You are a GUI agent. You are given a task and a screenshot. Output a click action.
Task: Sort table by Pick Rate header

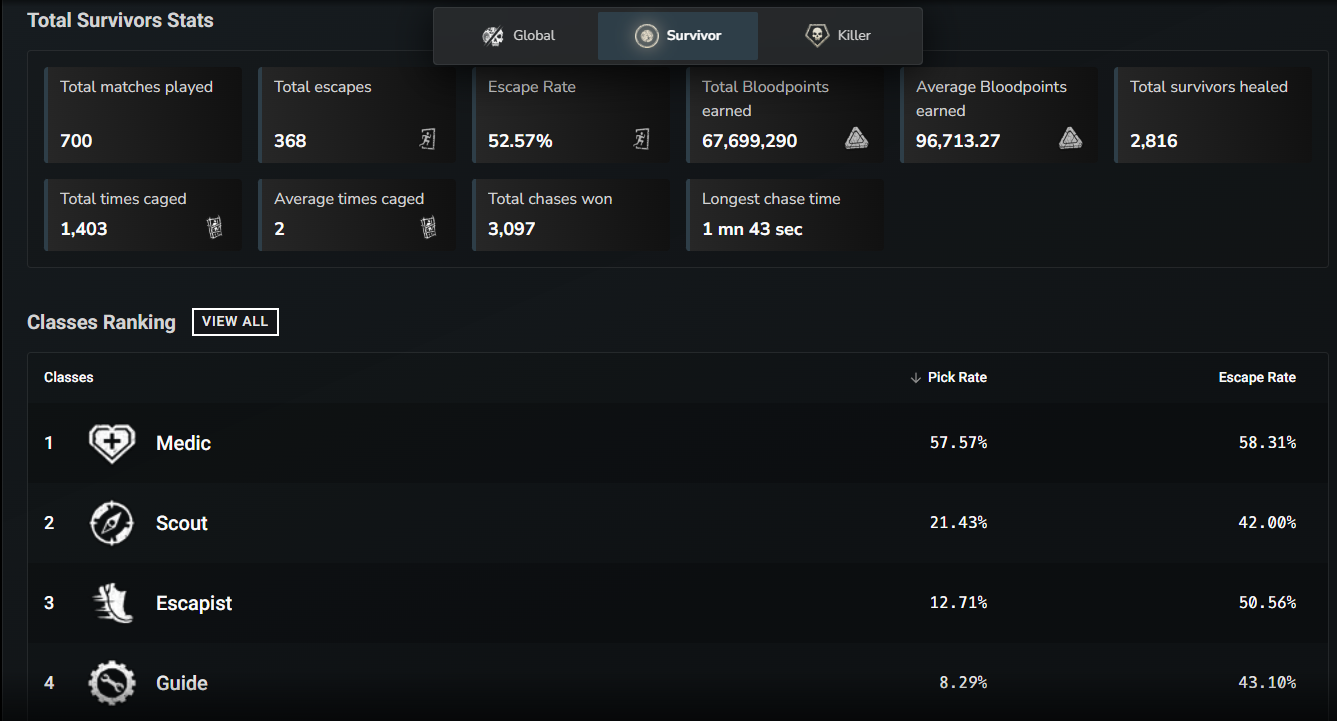(x=957, y=377)
